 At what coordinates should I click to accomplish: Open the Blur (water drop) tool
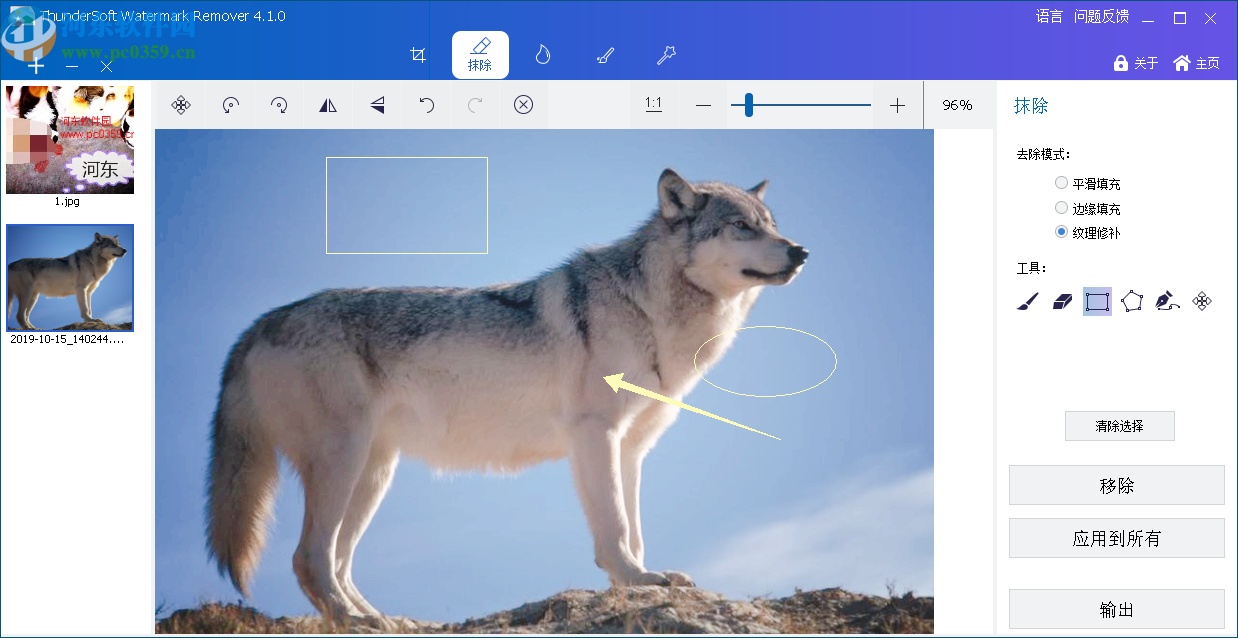click(543, 55)
